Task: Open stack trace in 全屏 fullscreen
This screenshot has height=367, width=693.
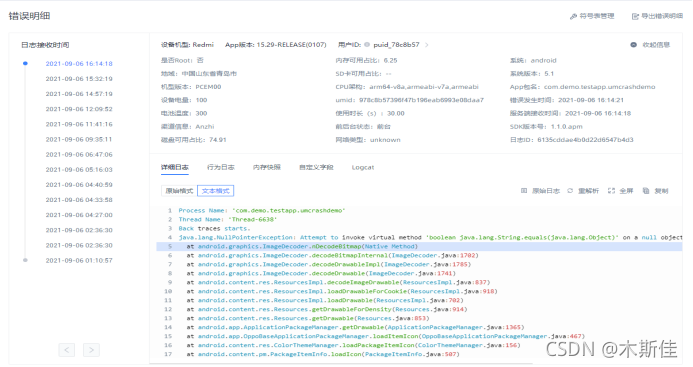Action: click(x=621, y=191)
